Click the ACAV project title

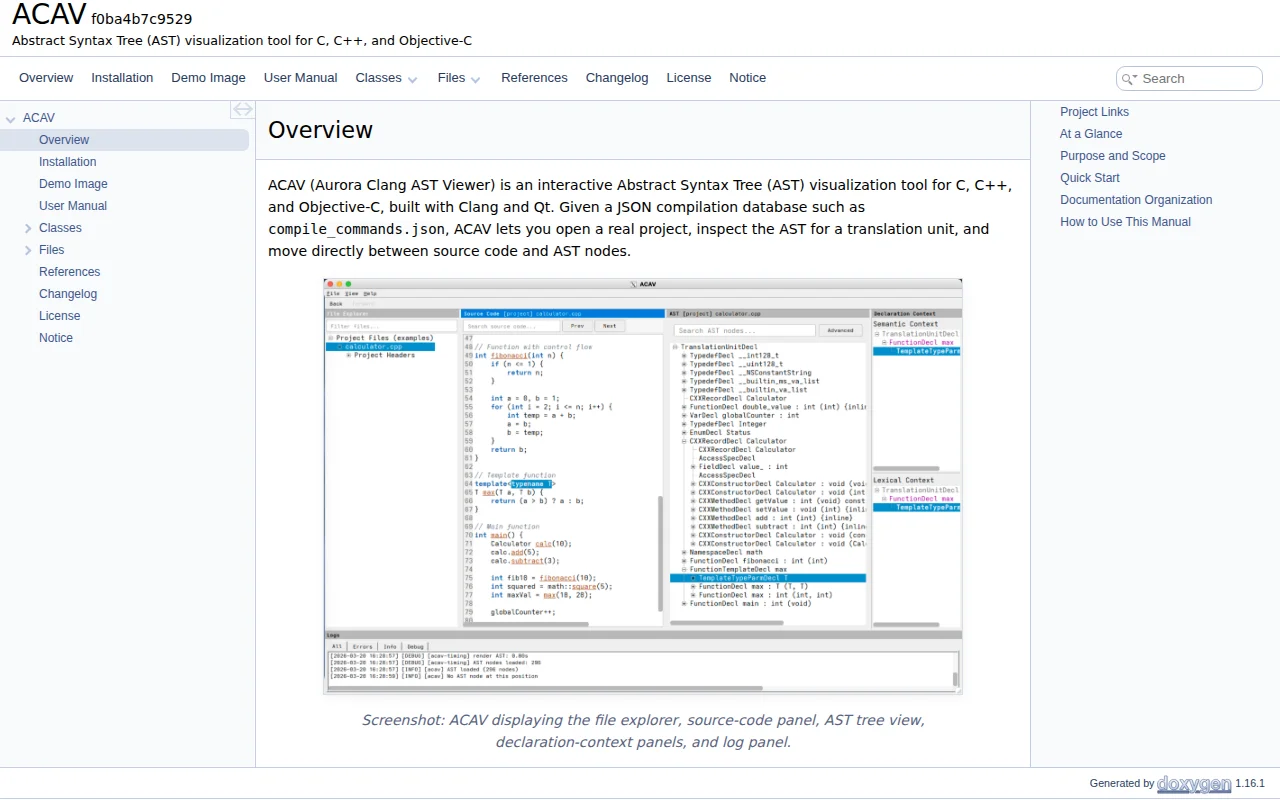coord(49,15)
